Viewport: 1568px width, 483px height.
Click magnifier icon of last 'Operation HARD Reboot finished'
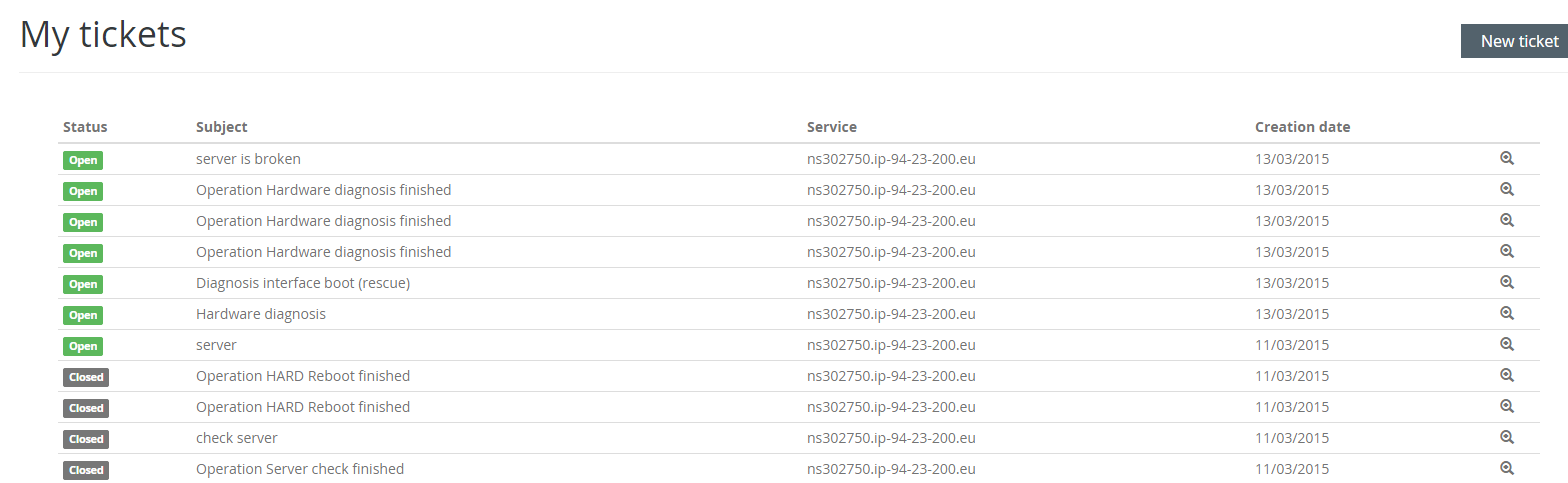(x=1507, y=406)
